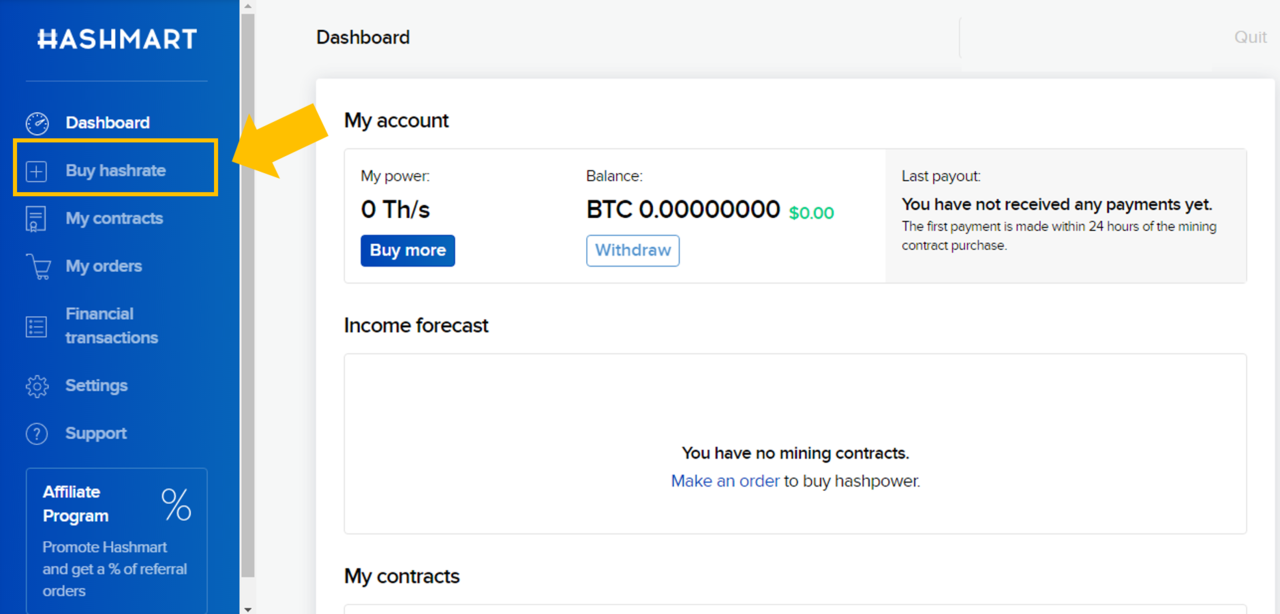Open the Affiliate Program heading
The image size is (1280, 614).
point(76,504)
